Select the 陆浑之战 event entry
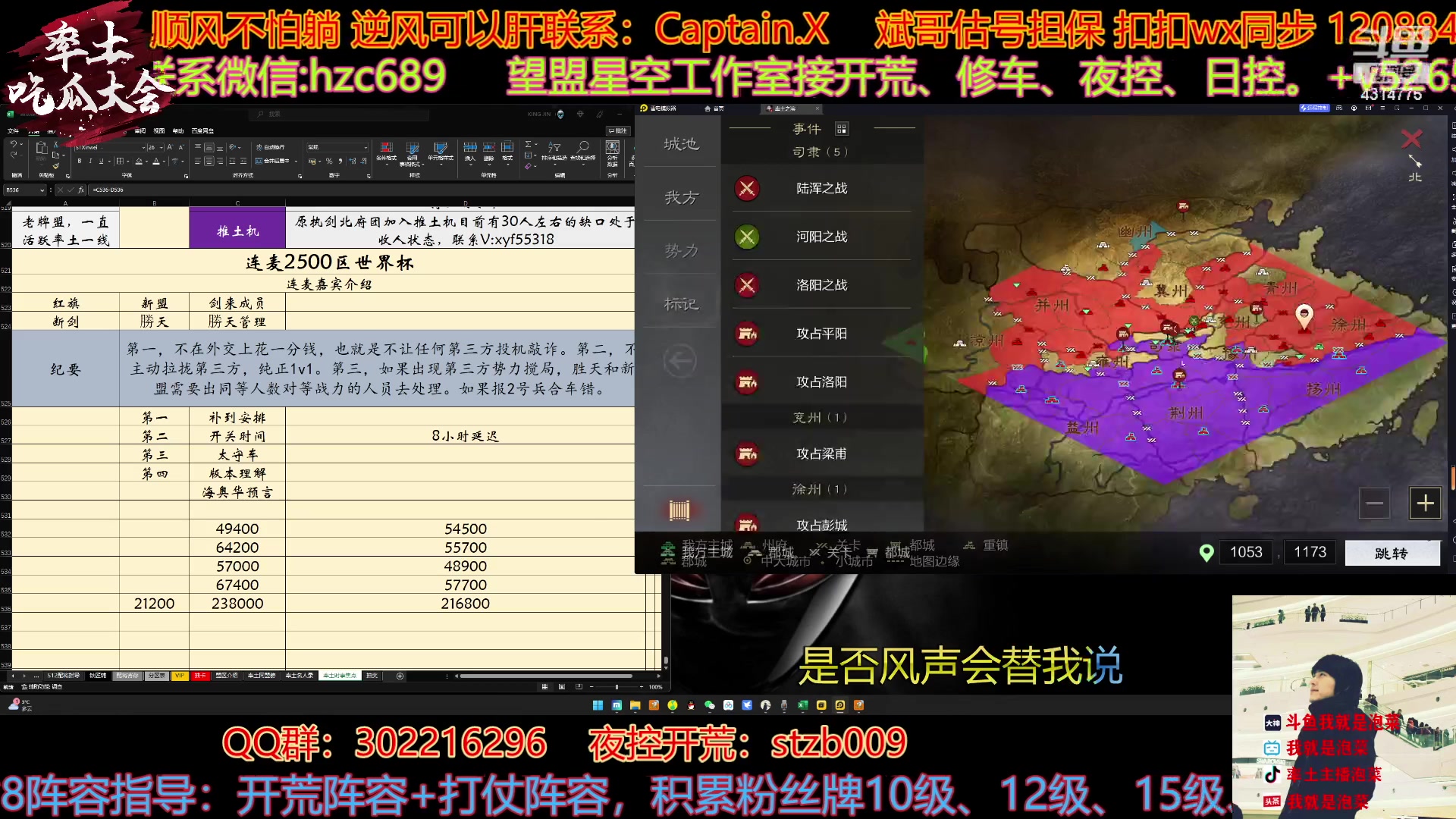 822,188
